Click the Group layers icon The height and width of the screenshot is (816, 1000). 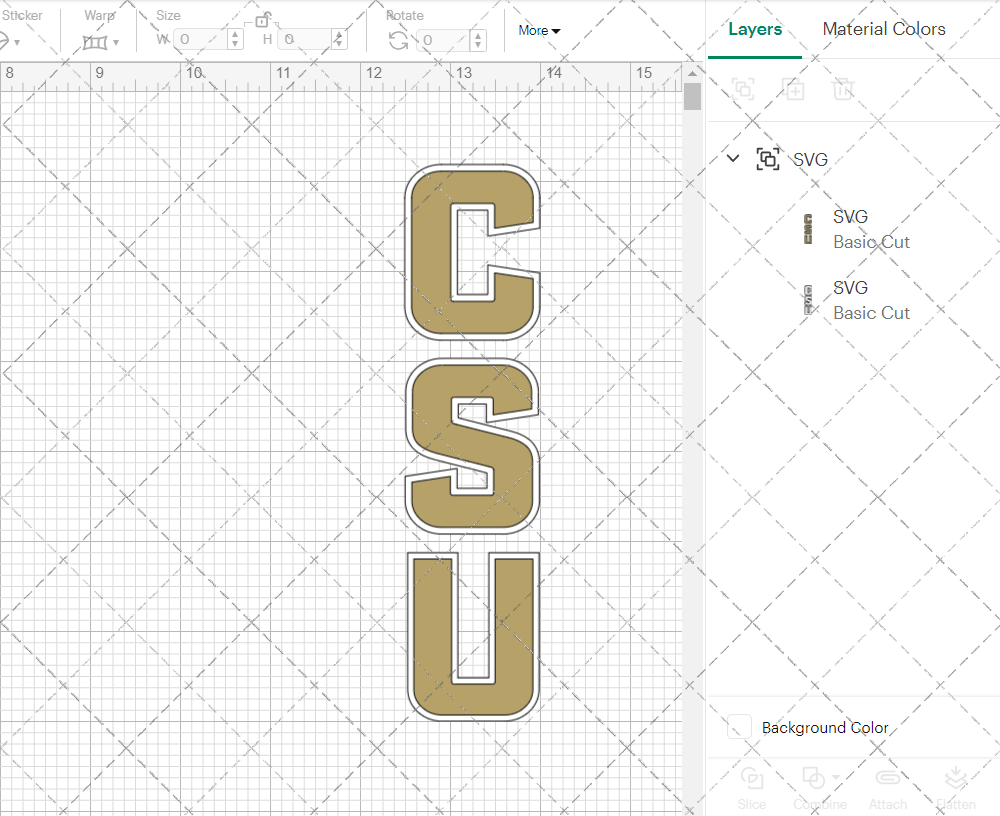coord(743,89)
